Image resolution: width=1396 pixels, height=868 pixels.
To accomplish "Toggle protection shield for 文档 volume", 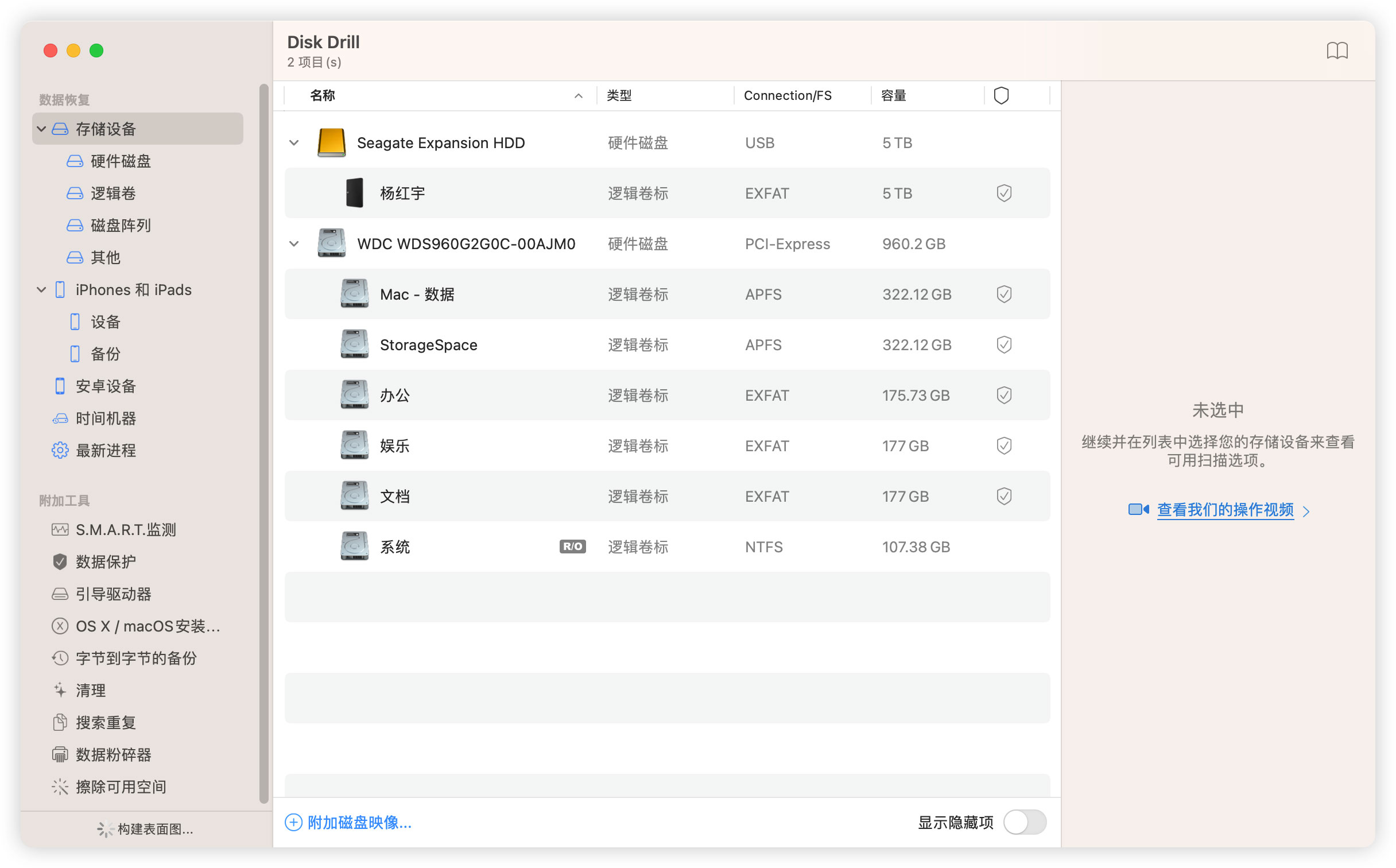I will click(x=1003, y=496).
